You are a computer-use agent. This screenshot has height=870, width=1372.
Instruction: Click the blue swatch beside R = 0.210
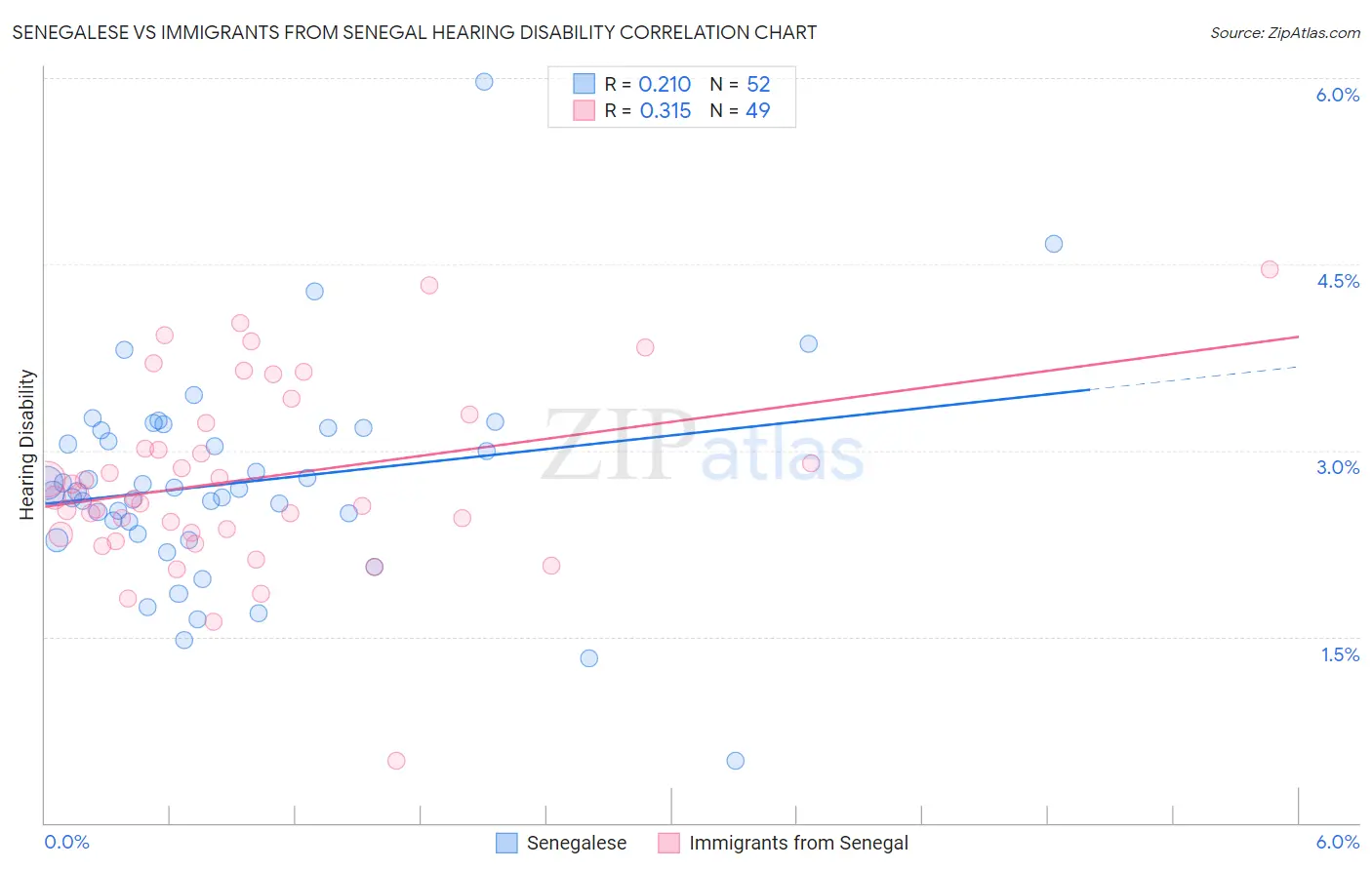click(x=584, y=84)
